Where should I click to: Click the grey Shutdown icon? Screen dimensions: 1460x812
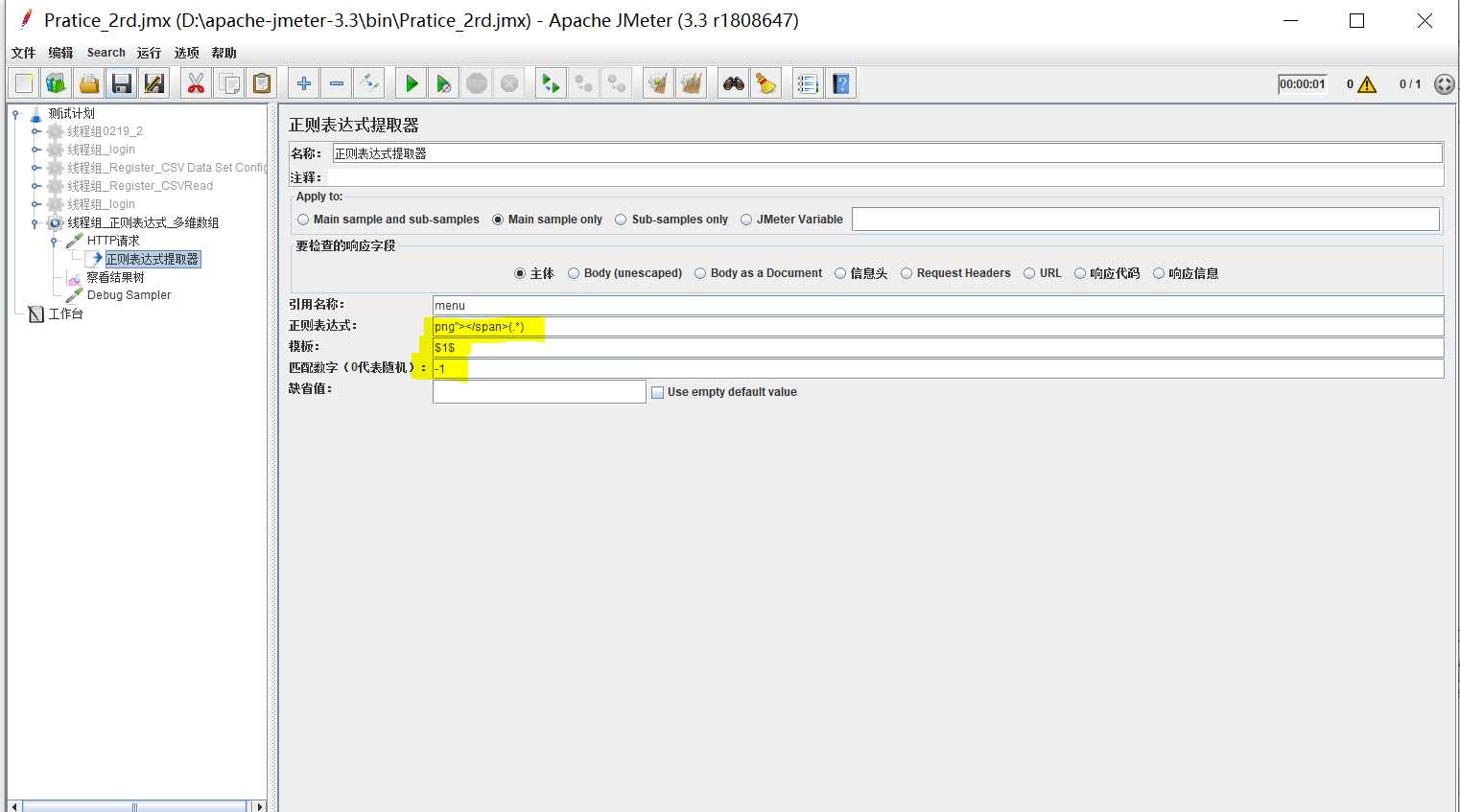click(x=509, y=83)
